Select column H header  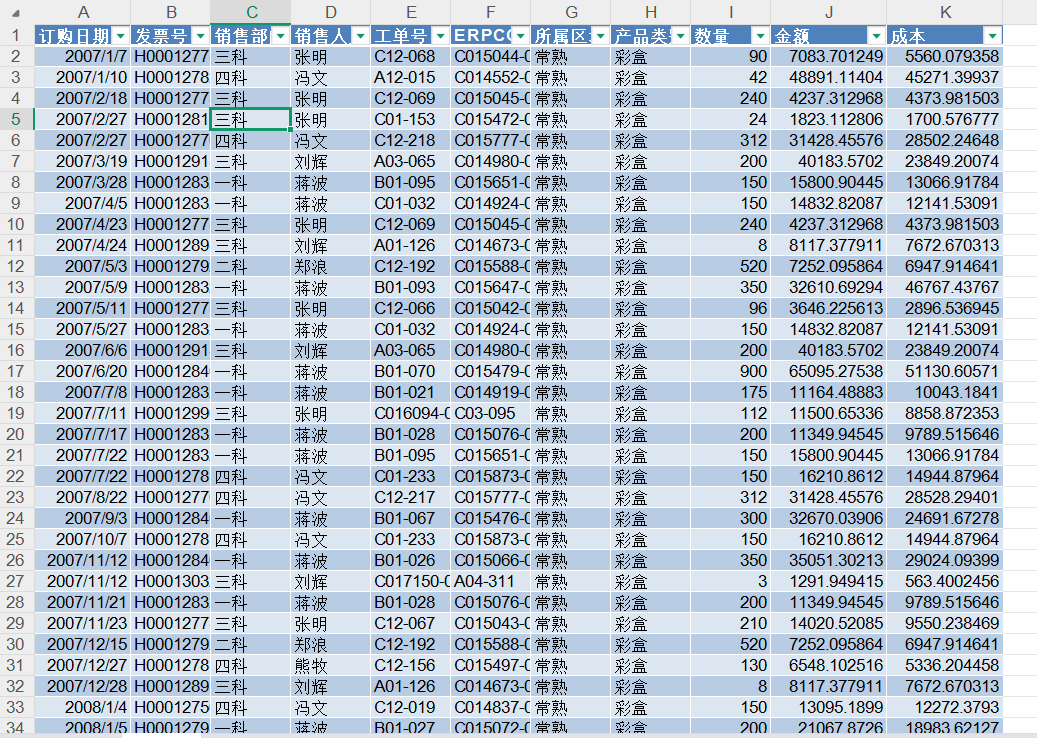[651, 12]
